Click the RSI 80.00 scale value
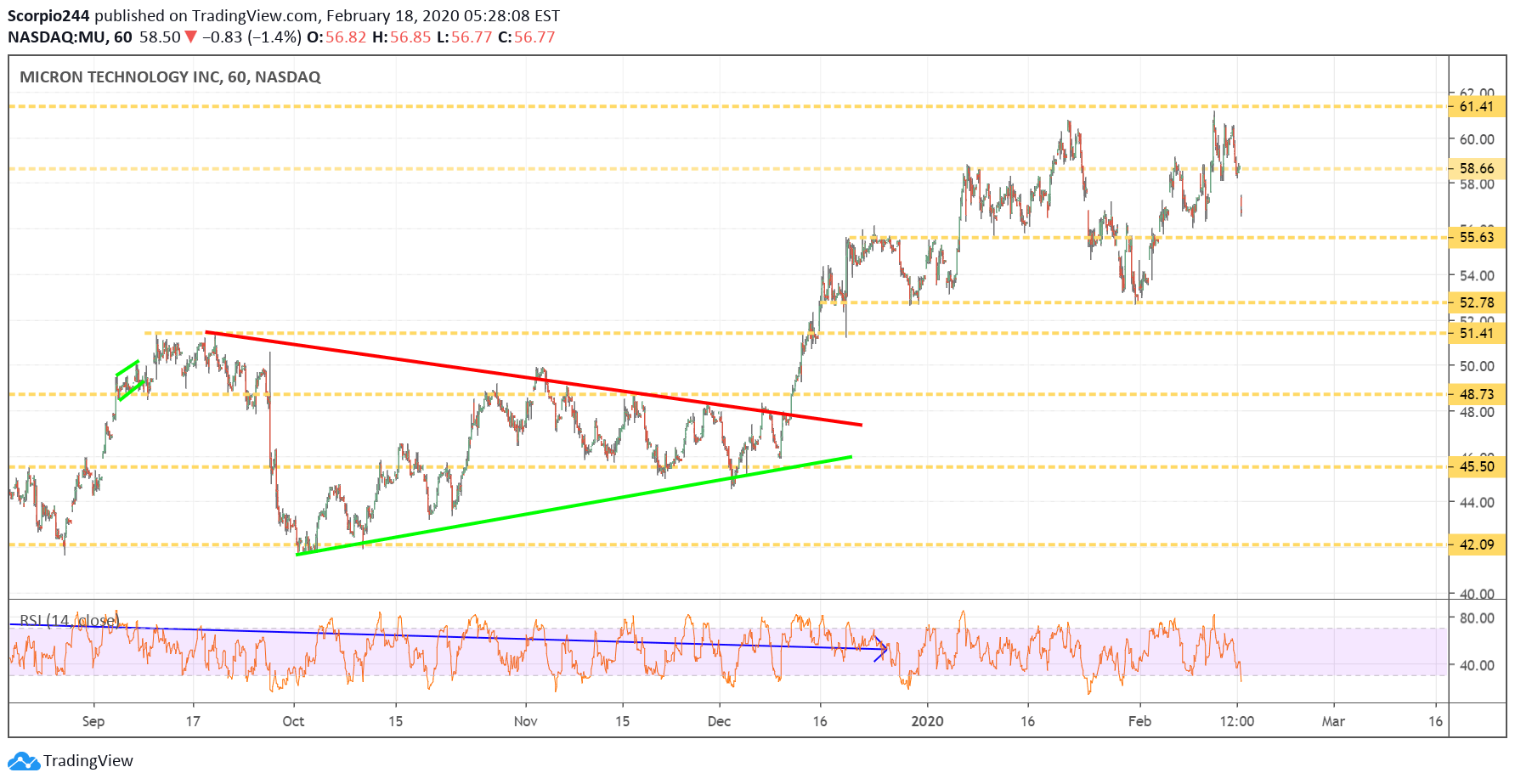This screenshot has width=1515, height=784. click(x=1477, y=618)
